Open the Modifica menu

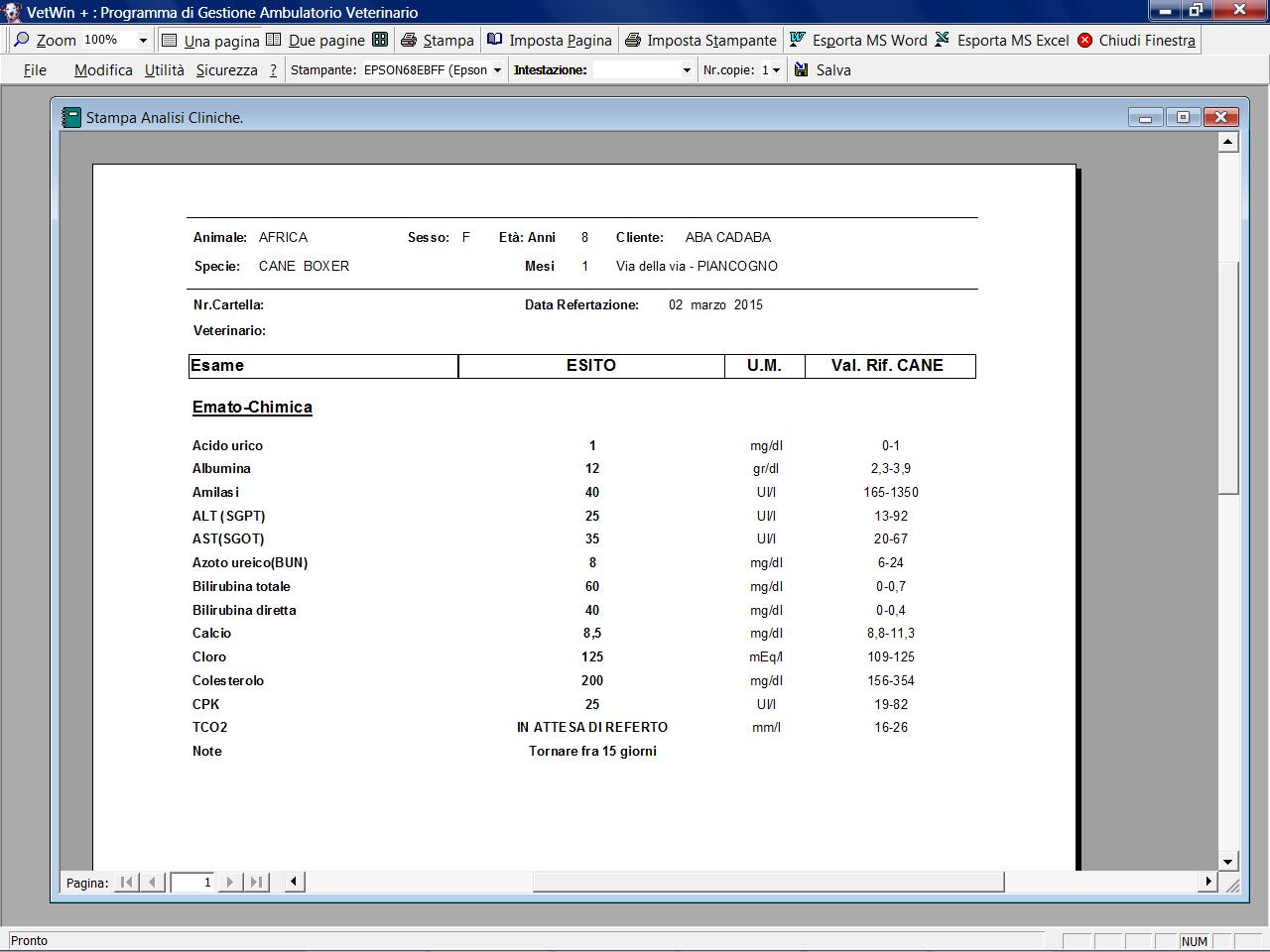(x=103, y=69)
